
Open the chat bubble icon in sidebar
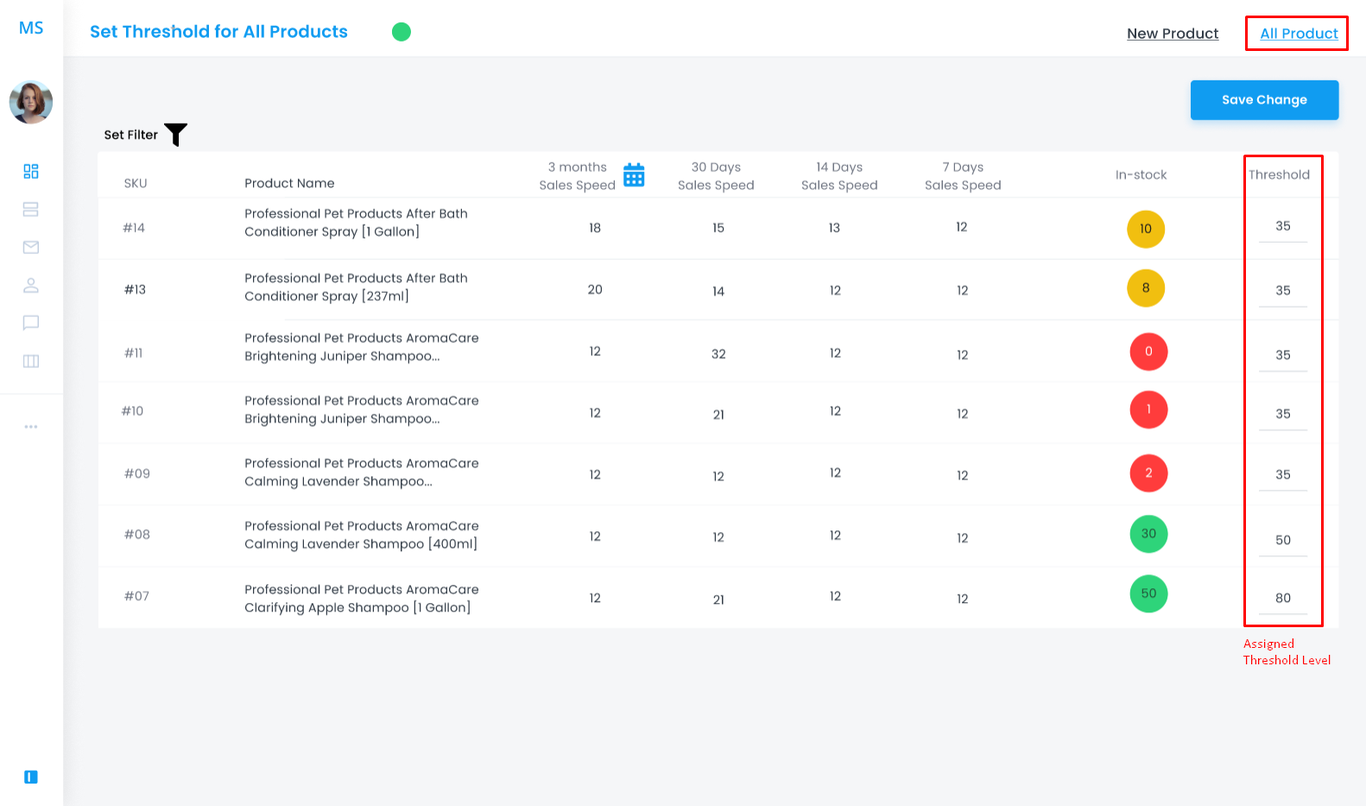point(31,323)
